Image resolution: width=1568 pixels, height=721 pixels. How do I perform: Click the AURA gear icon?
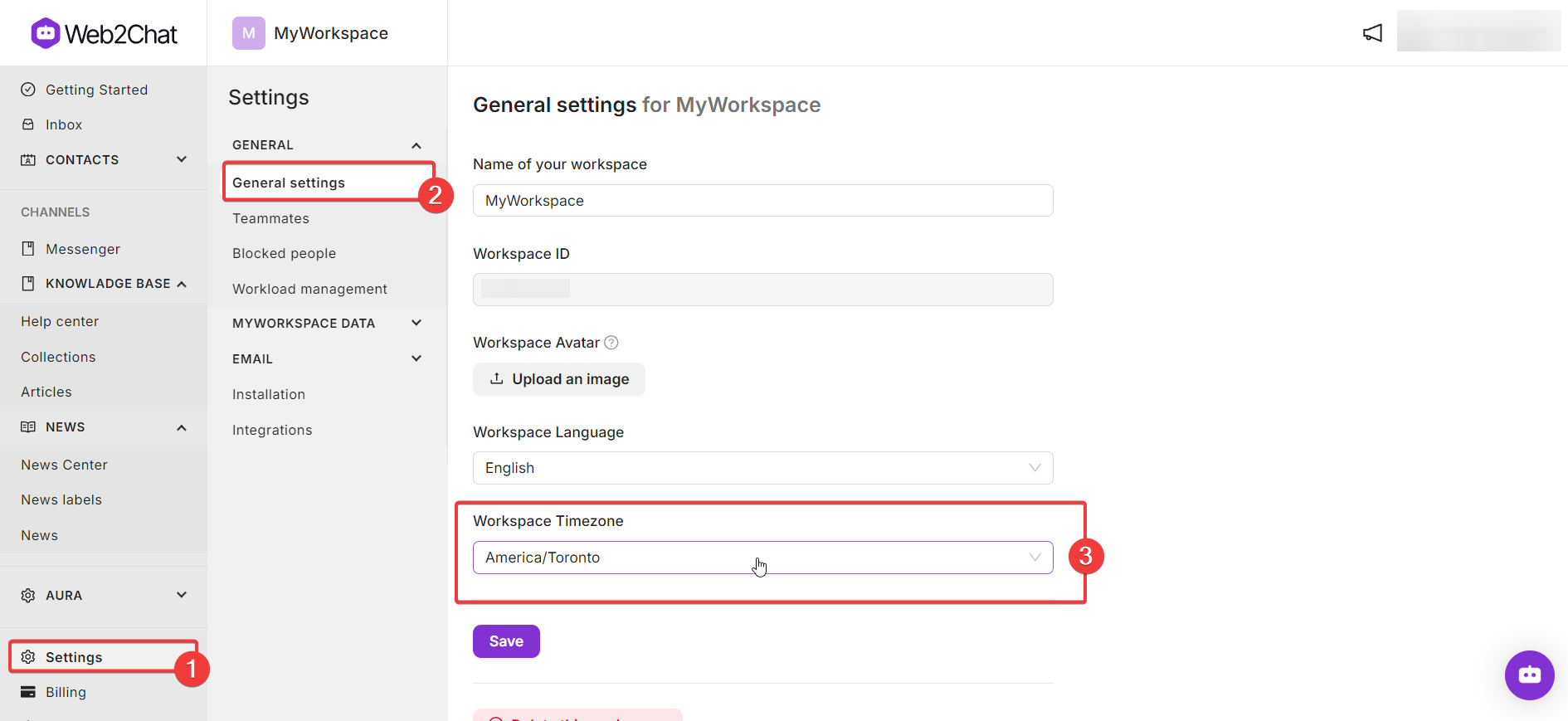pyautogui.click(x=28, y=596)
